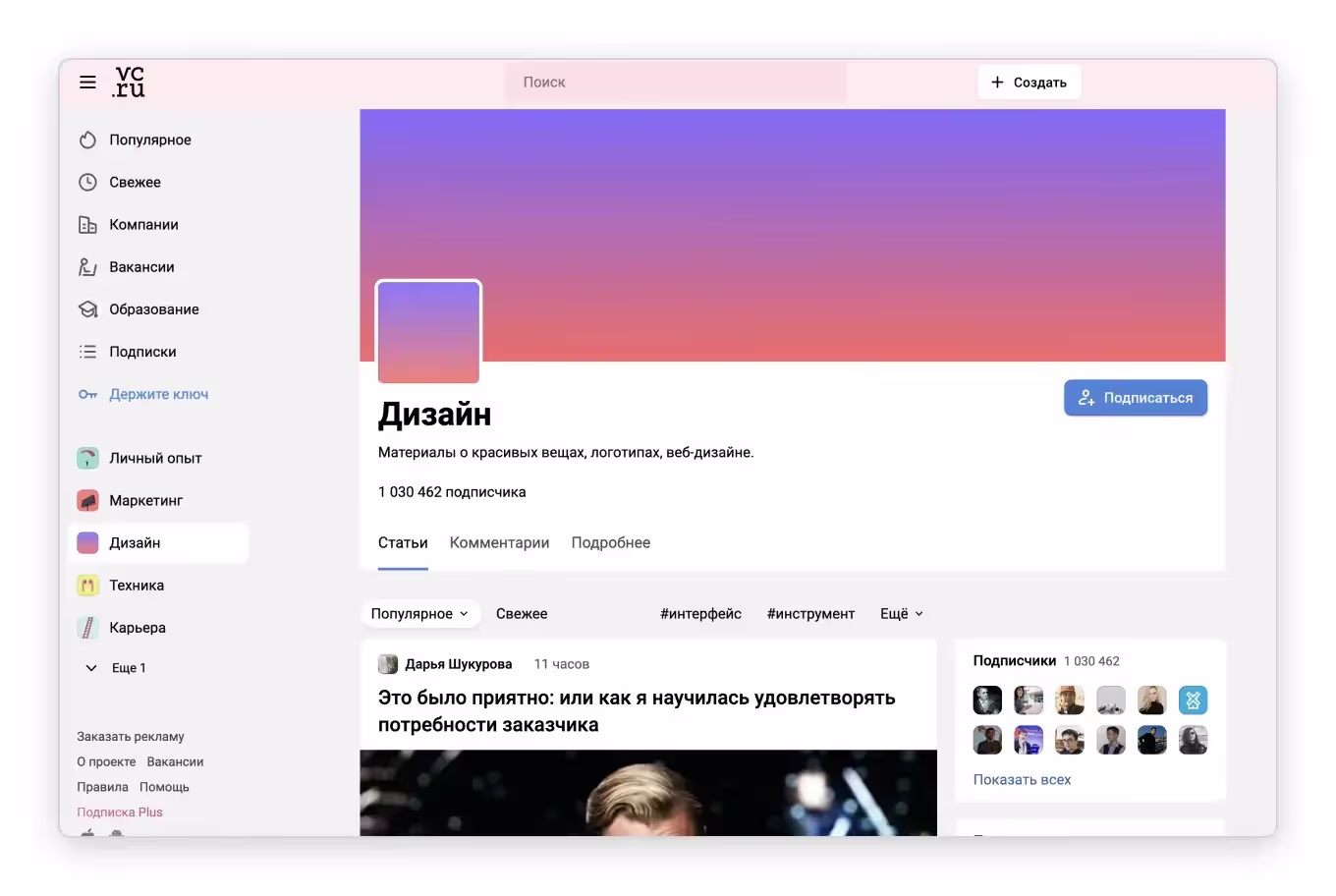The width and height of the screenshot is (1336, 896).
Task: Select the Свежее feed filter
Action: coord(522,613)
